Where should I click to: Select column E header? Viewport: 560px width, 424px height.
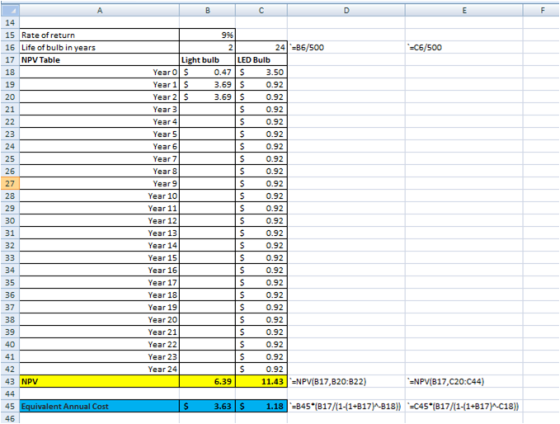(464, 11)
